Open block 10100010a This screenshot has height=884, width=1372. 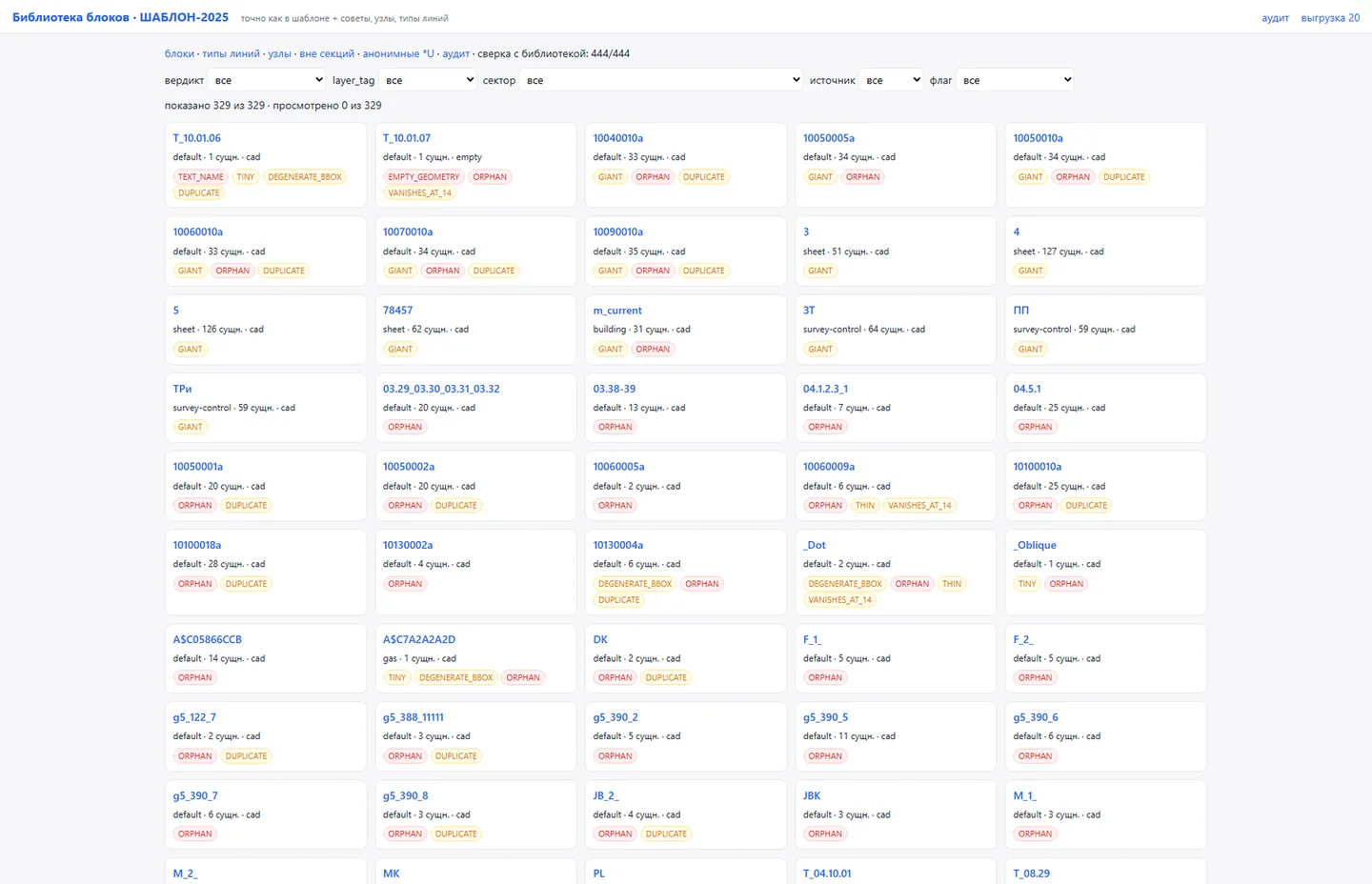coord(1037,467)
